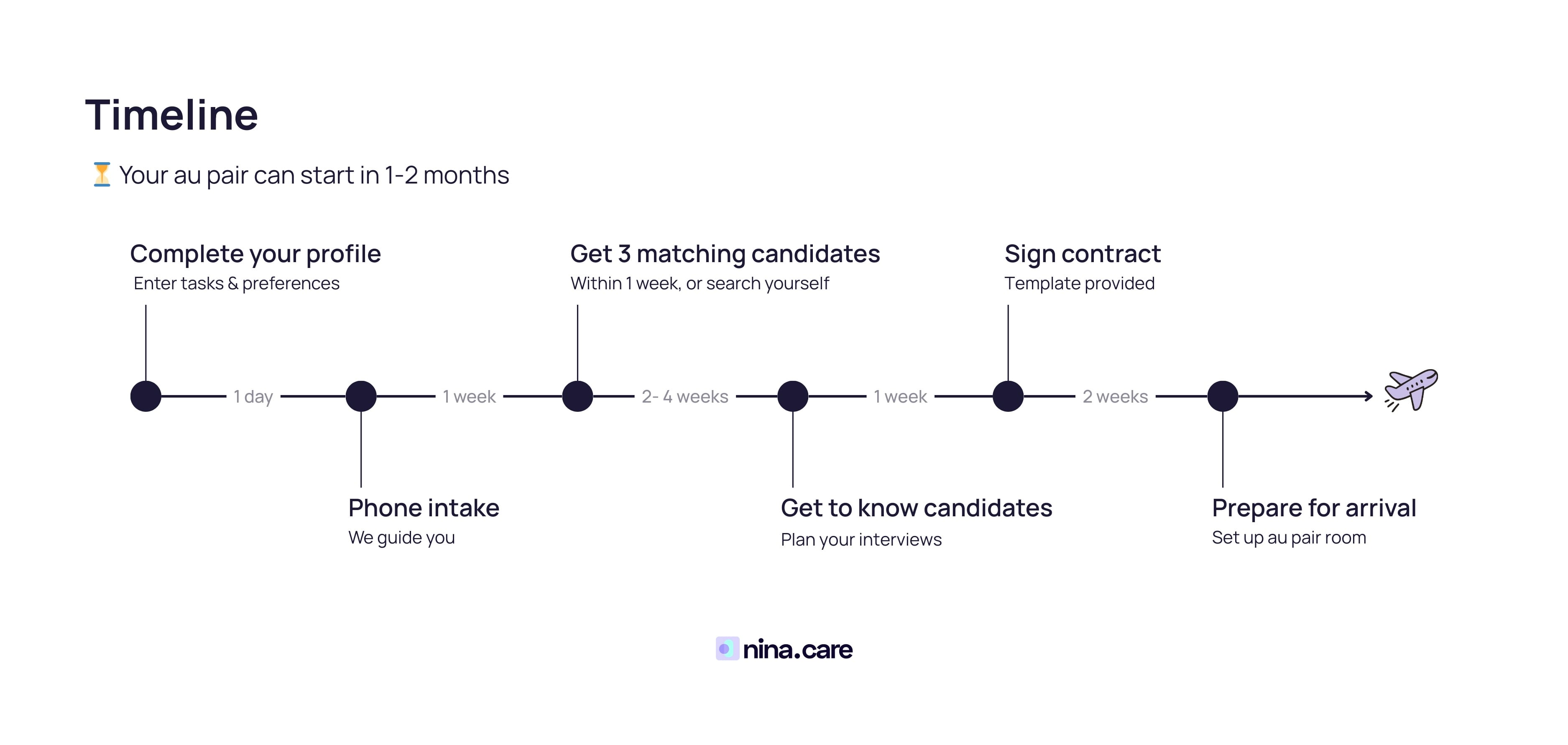Click the nina.care brand text

click(797, 649)
